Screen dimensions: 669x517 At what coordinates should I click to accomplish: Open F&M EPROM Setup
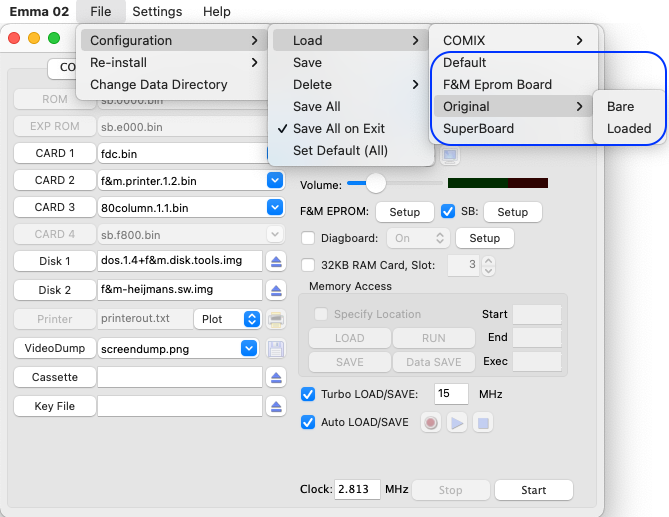click(x=404, y=212)
